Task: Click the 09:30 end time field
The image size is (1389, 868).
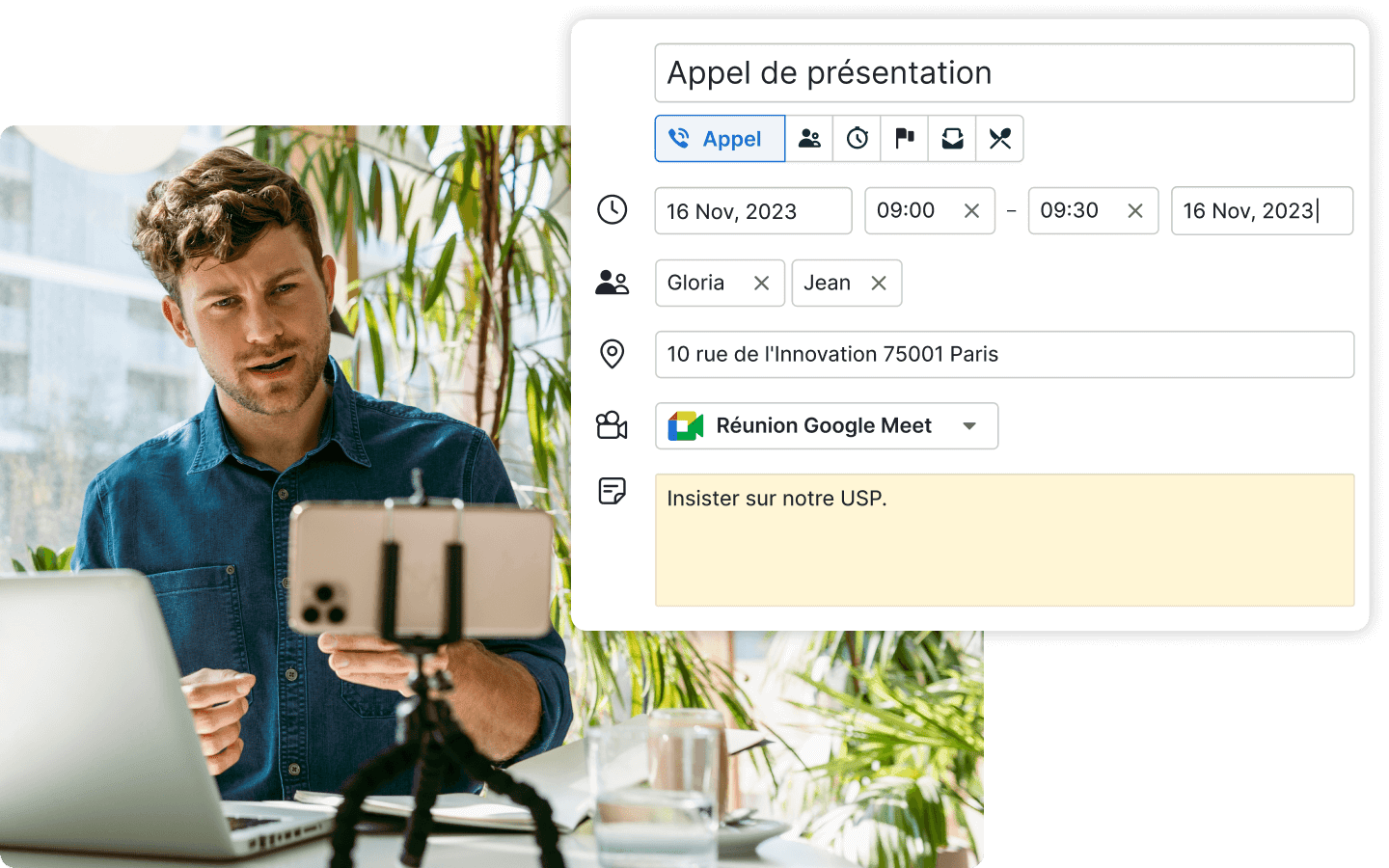Action: [1070, 211]
